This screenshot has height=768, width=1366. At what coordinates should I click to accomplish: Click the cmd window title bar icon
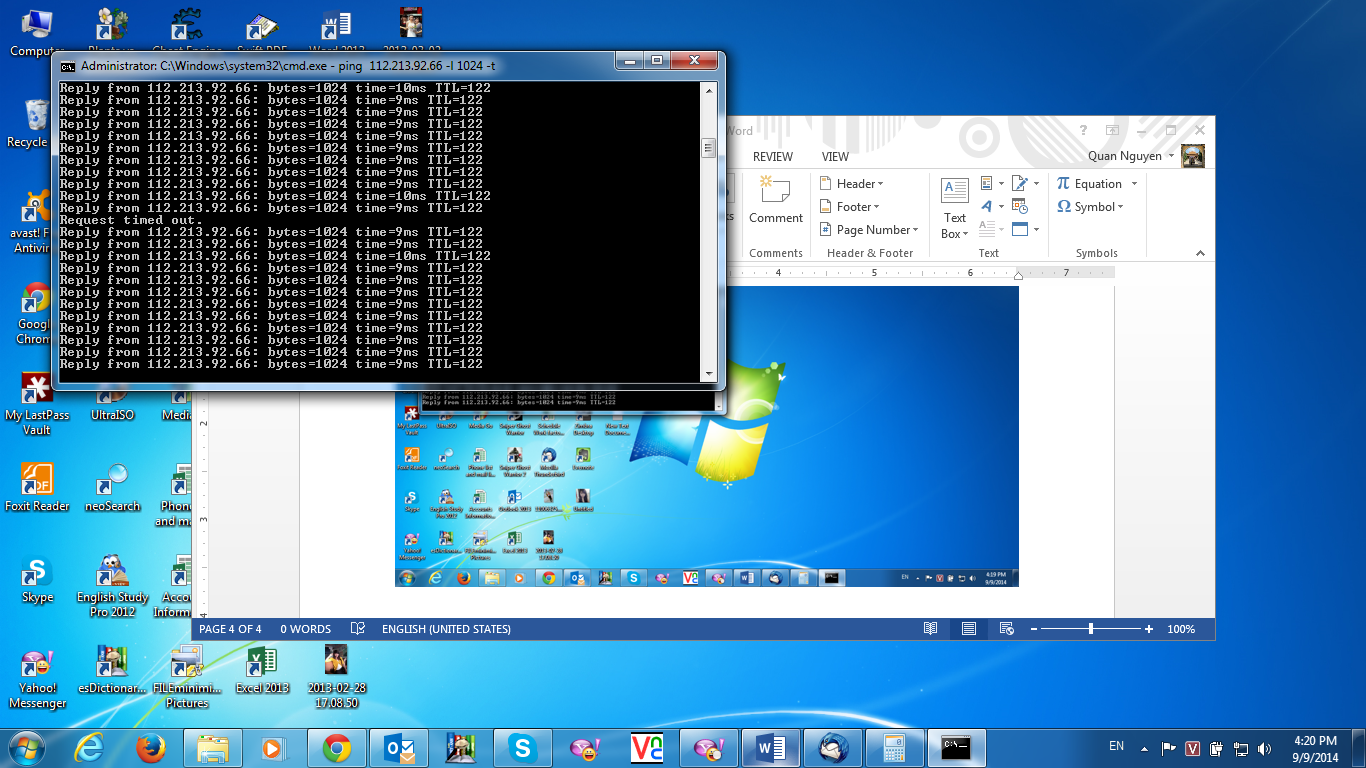point(67,66)
